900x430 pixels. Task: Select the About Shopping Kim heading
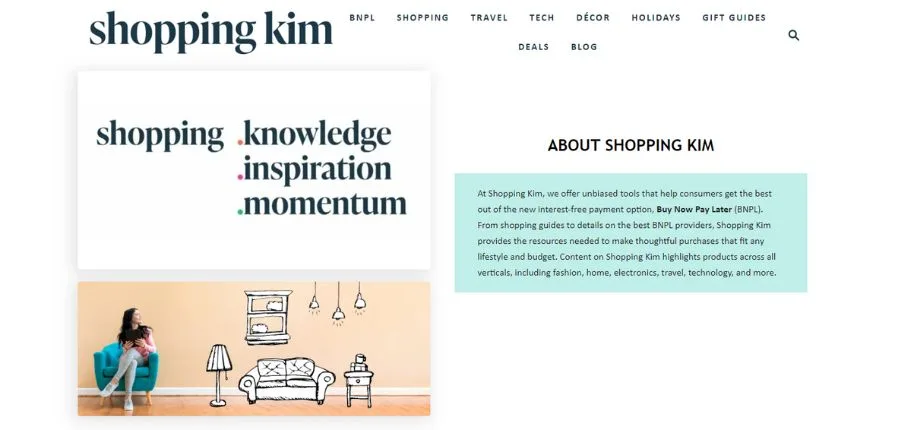[x=631, y=145]
